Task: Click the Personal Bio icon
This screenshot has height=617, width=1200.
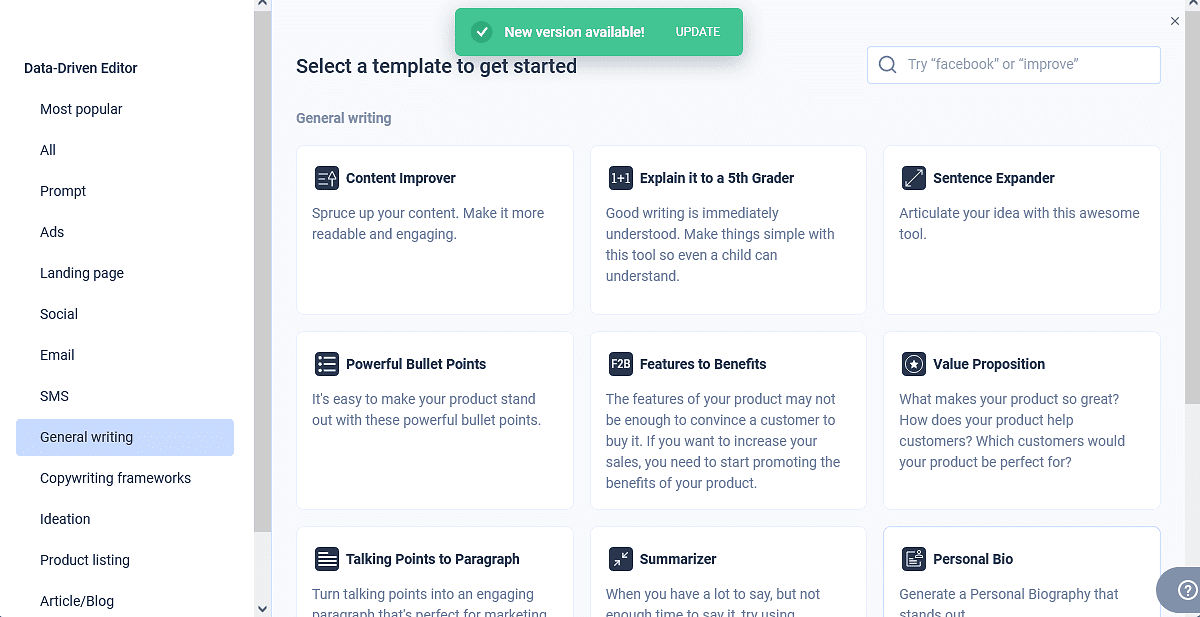Action: click(913, 559)
